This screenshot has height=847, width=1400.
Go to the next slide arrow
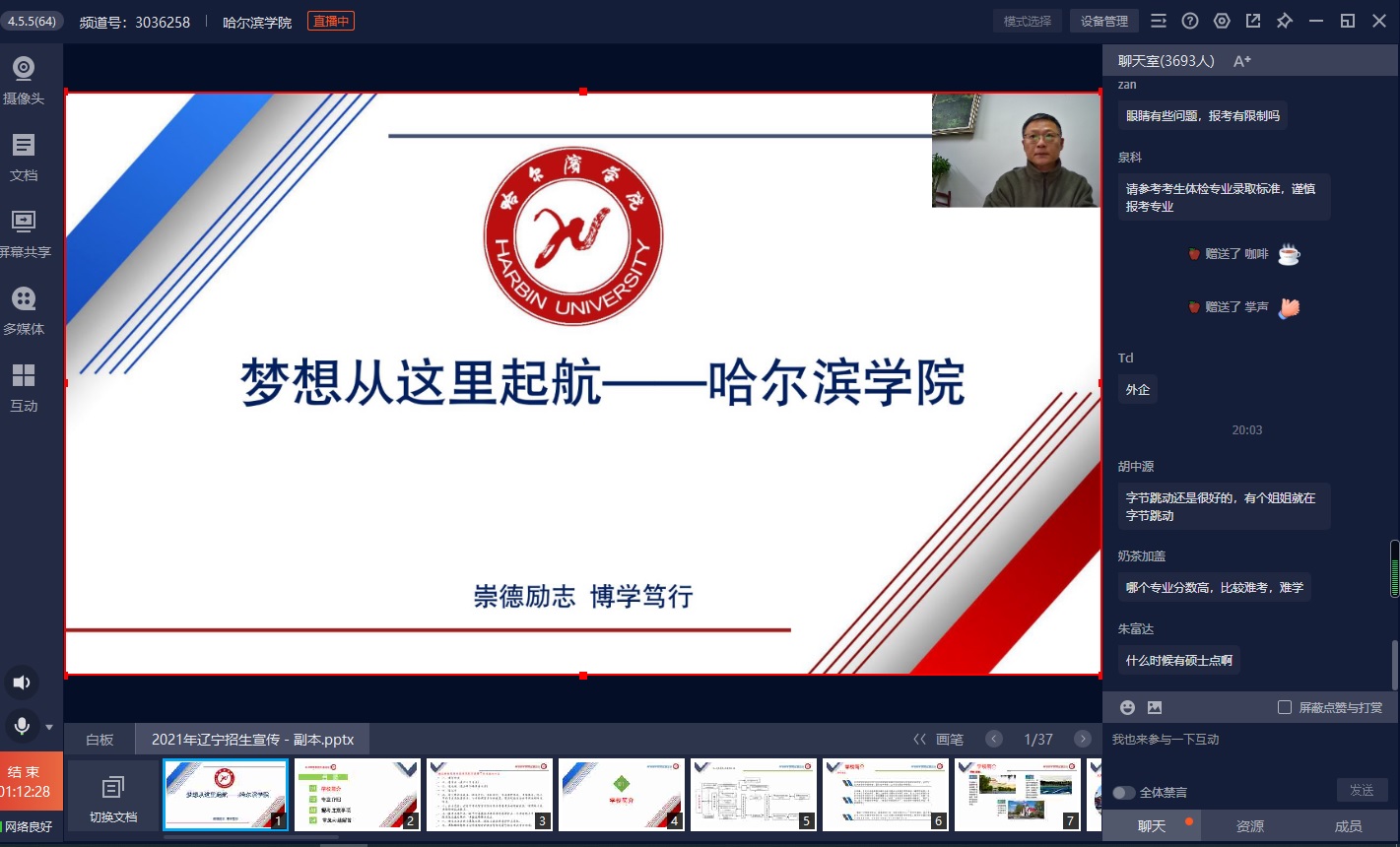tap(1083, 739)
